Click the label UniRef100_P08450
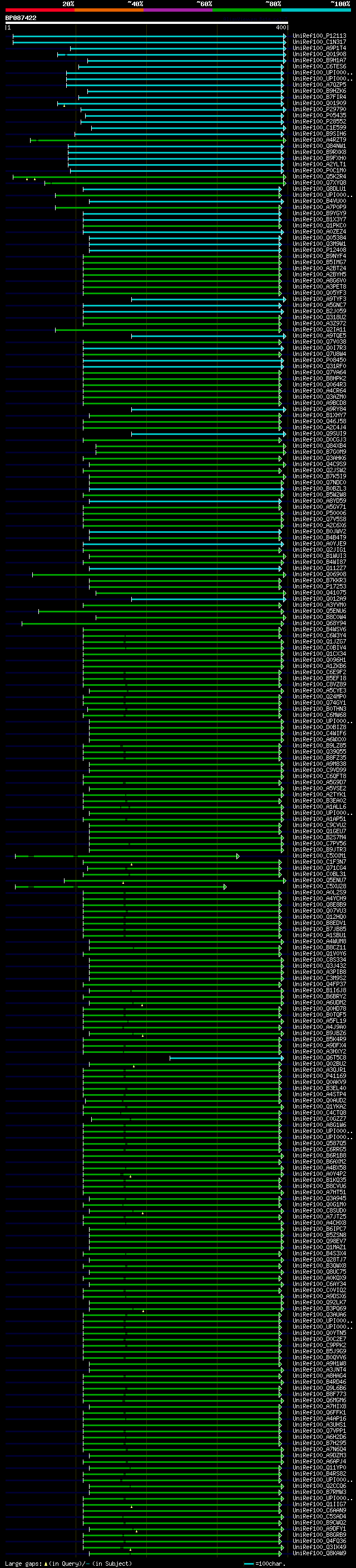 point(319,360)
